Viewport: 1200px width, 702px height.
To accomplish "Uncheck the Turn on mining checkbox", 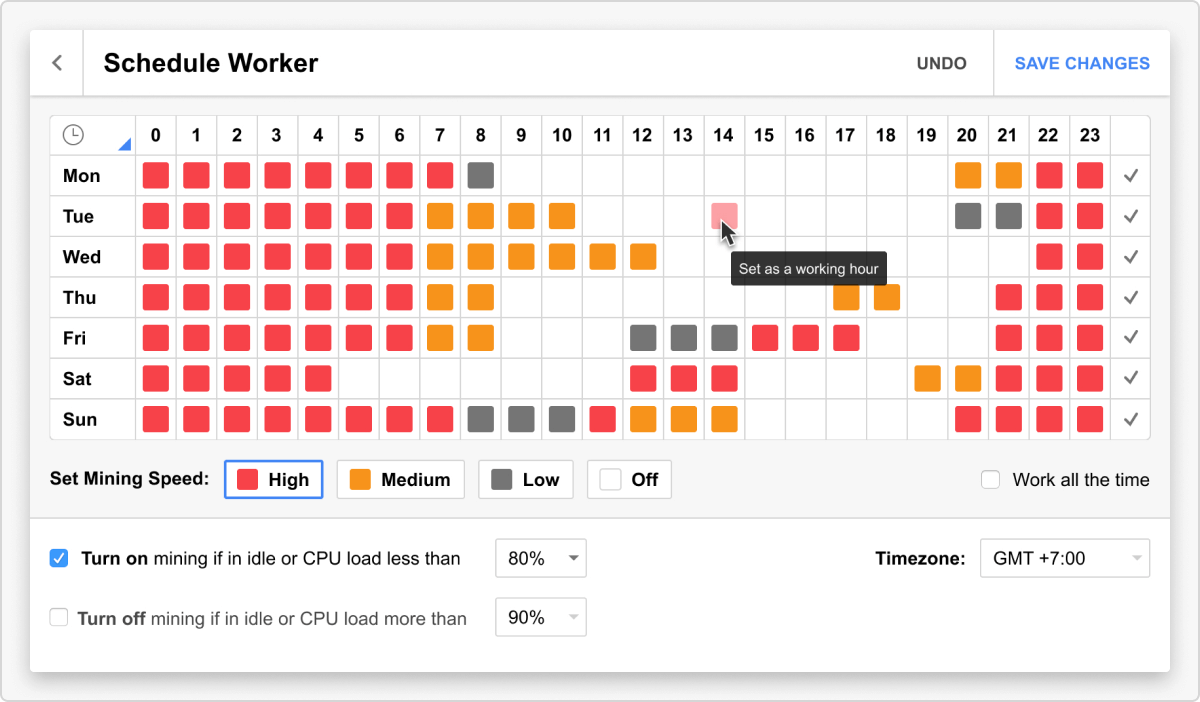I will 59,558.
